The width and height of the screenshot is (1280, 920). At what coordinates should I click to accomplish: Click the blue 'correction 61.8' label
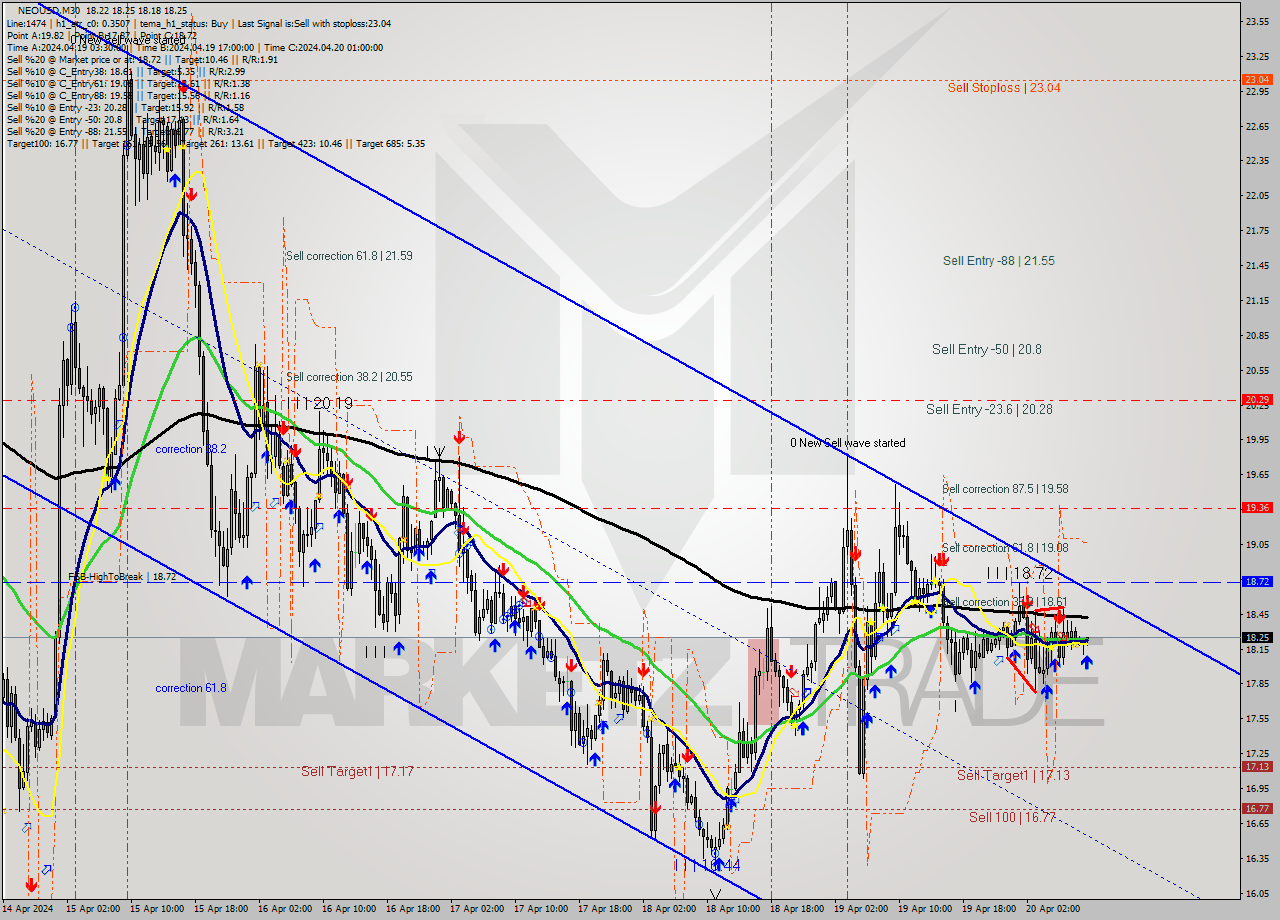(191, 688)
